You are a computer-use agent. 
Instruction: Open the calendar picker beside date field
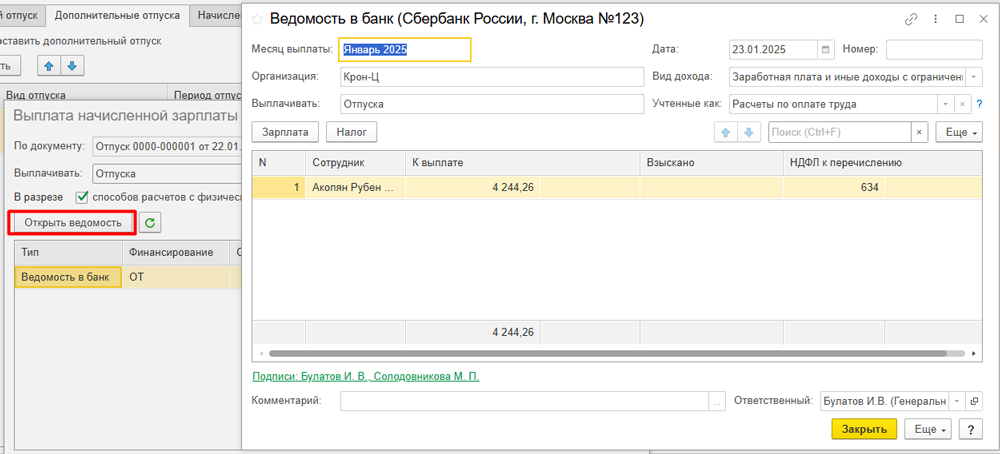[x=826, y=50]
